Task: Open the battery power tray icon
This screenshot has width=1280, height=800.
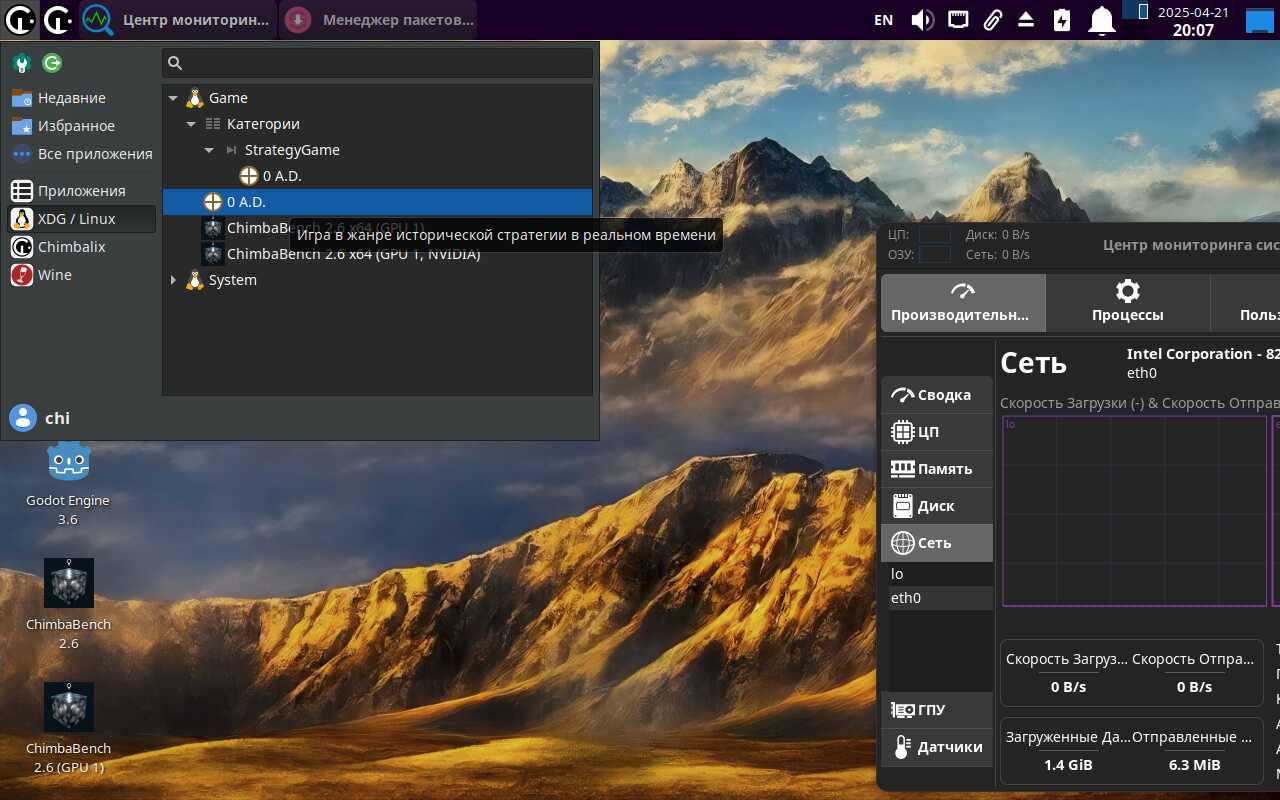Action: coord(1061,20)
